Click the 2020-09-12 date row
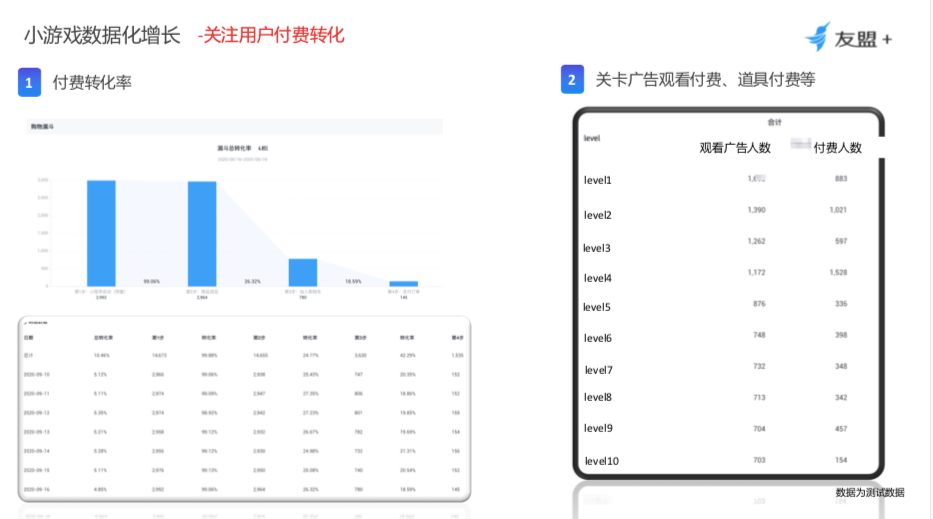933x519 pixels. pos(36,412)
